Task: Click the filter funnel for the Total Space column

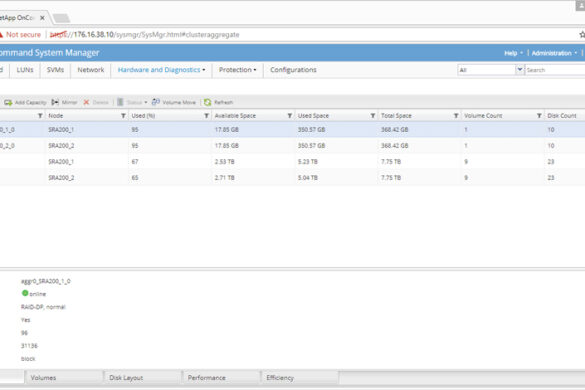Action: click(456, 116)
